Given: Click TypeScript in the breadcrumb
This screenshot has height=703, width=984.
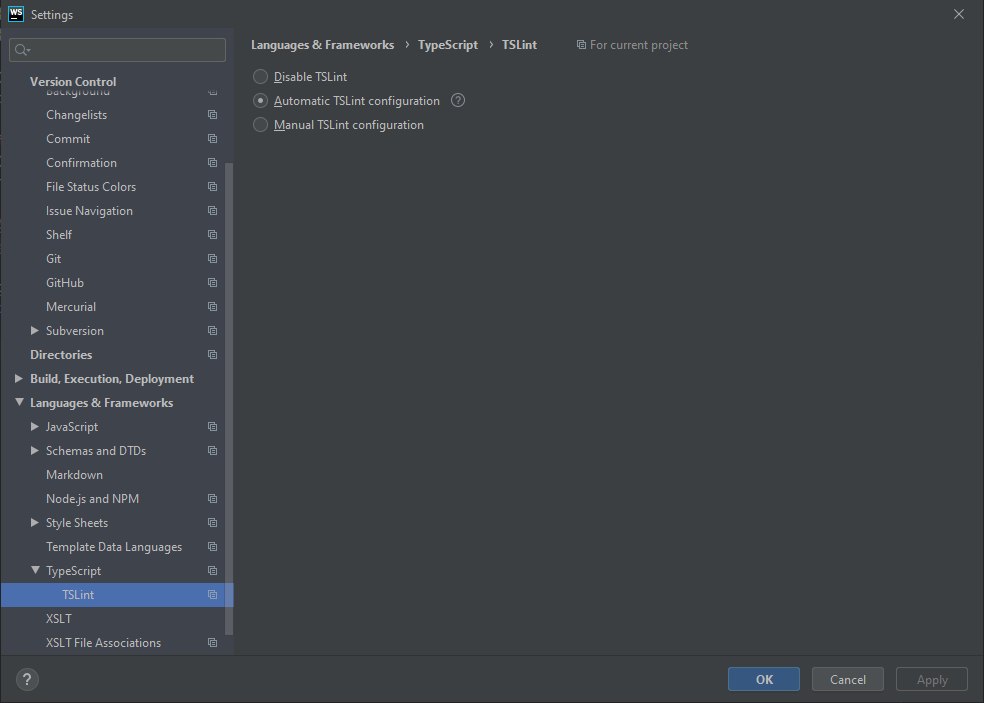Looking at the screenshot, I should pyautogui.click(x=448, y=45).
